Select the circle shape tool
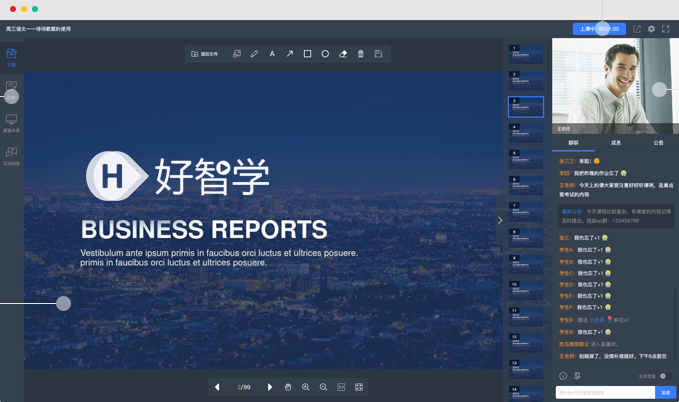This screenshot has width=679, height=402. coord(325,54)
